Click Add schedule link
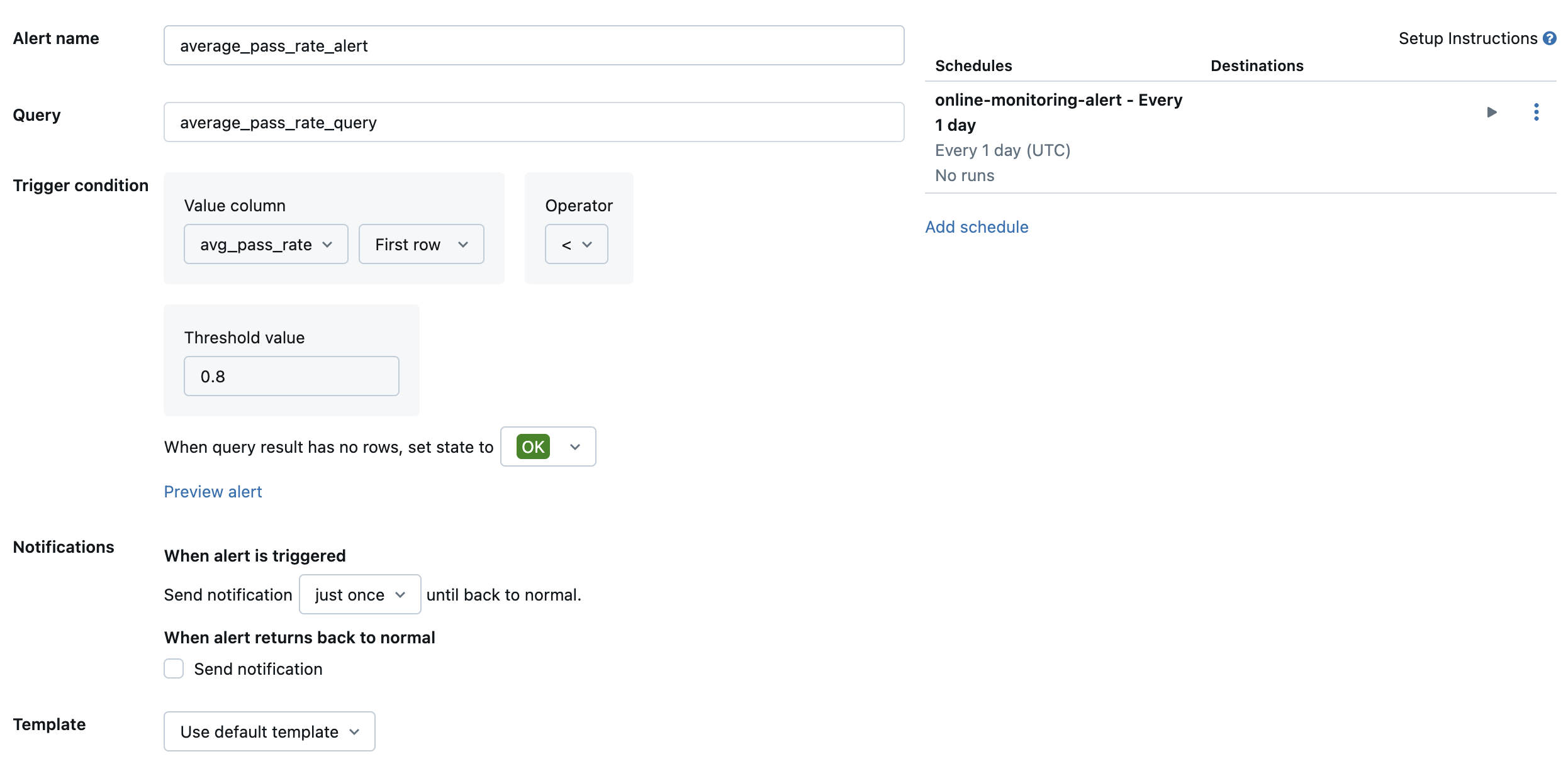 point(976,226)
